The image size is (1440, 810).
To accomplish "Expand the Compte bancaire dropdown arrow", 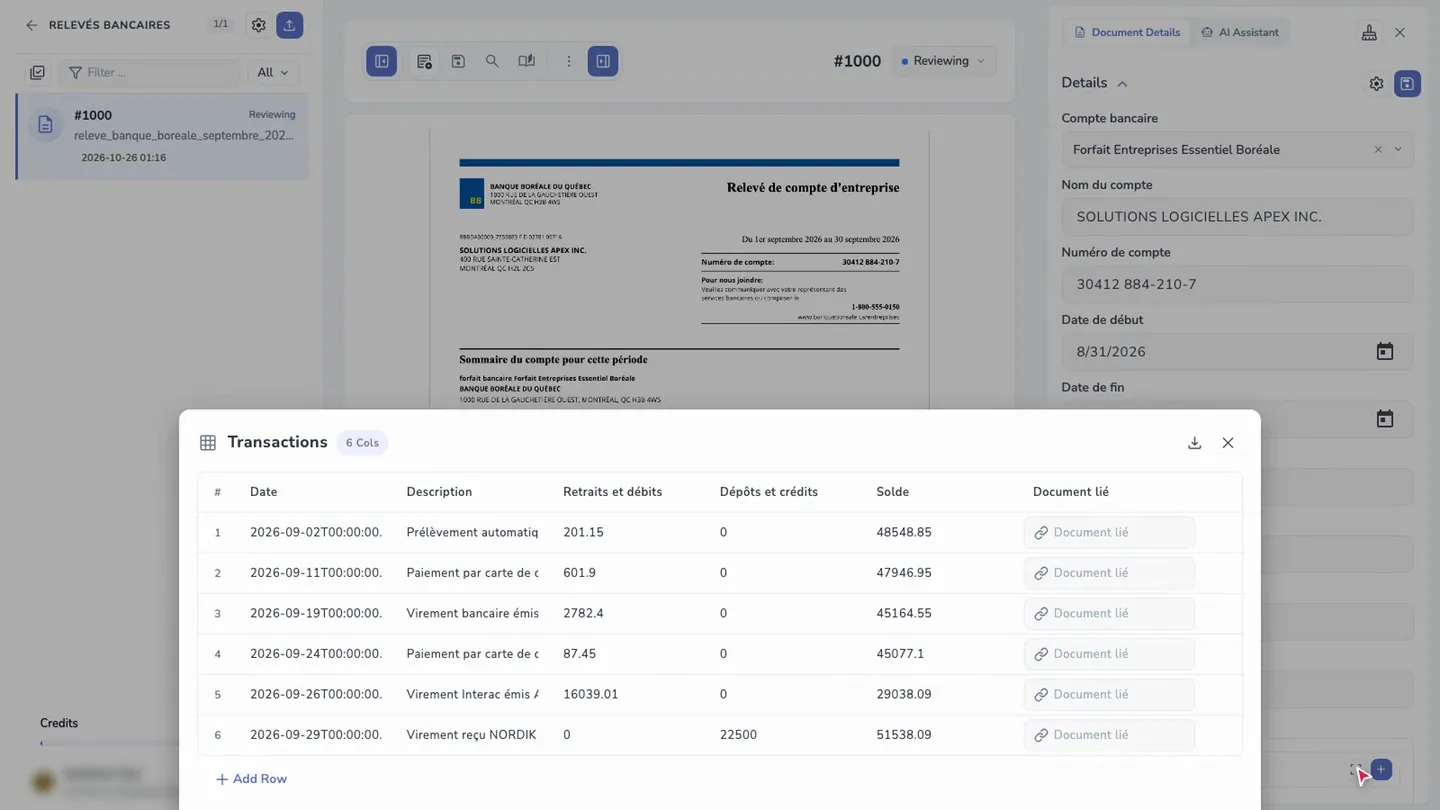I will point(1398,150).
